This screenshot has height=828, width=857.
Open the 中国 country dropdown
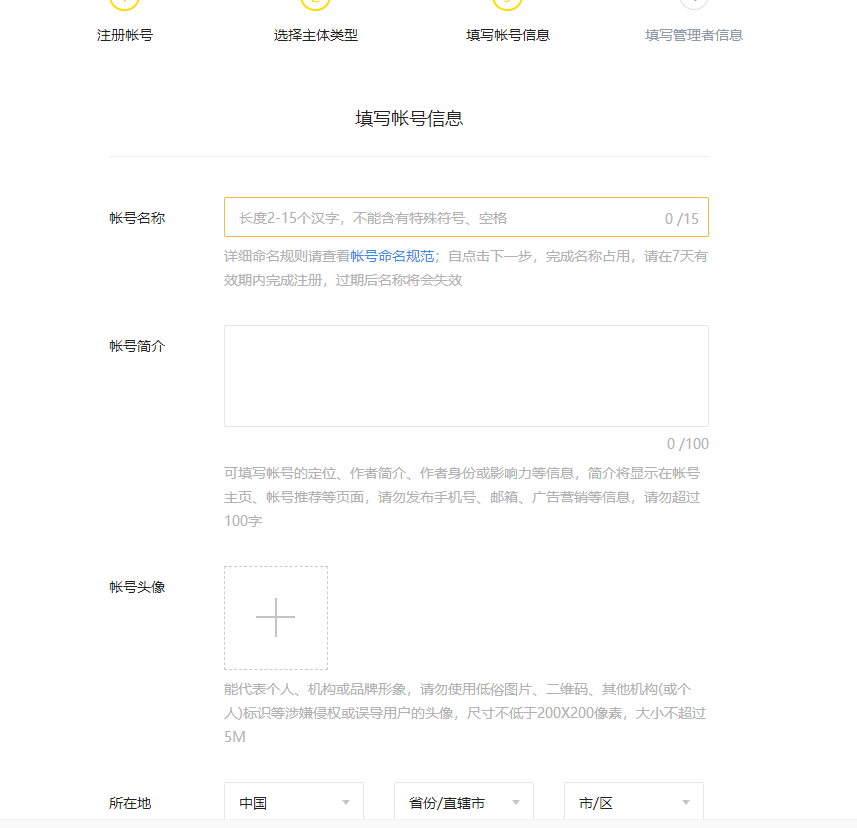pos(294,802)
